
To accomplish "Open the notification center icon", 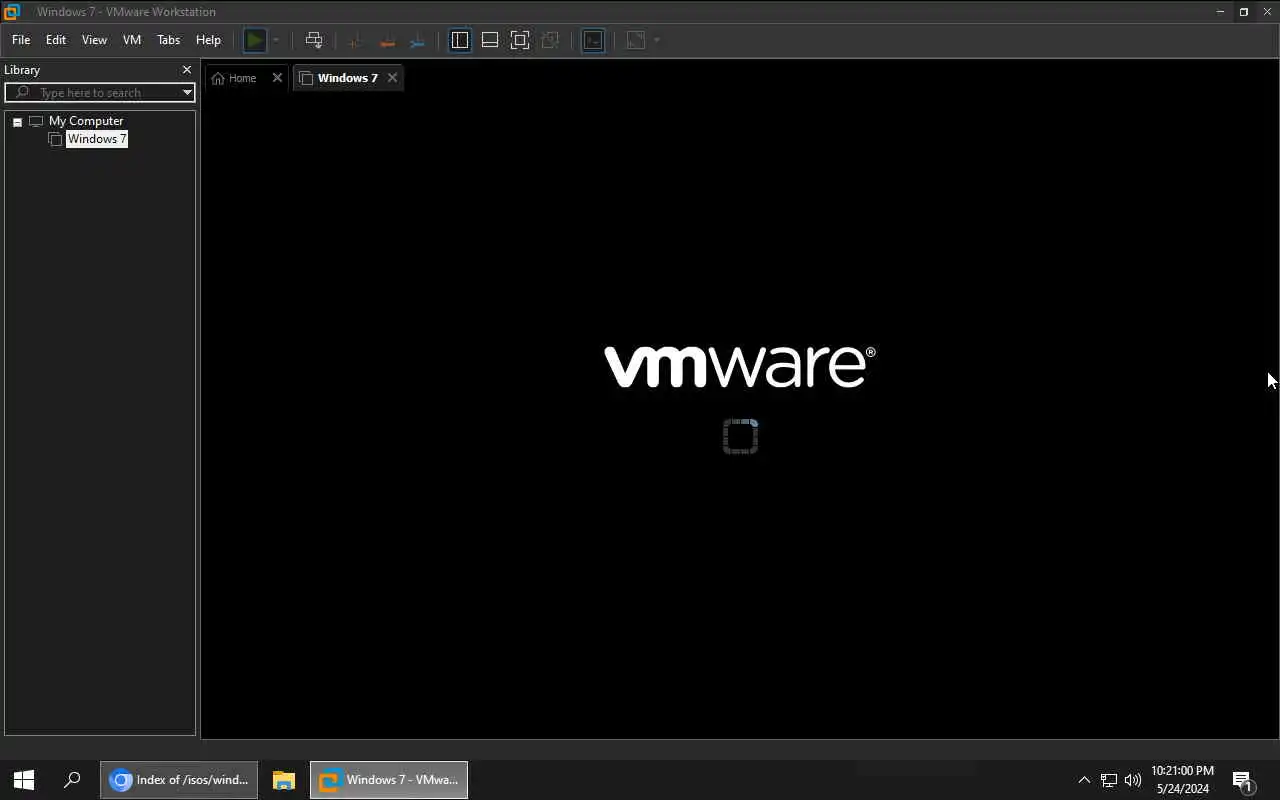I will coord(1243,780).
